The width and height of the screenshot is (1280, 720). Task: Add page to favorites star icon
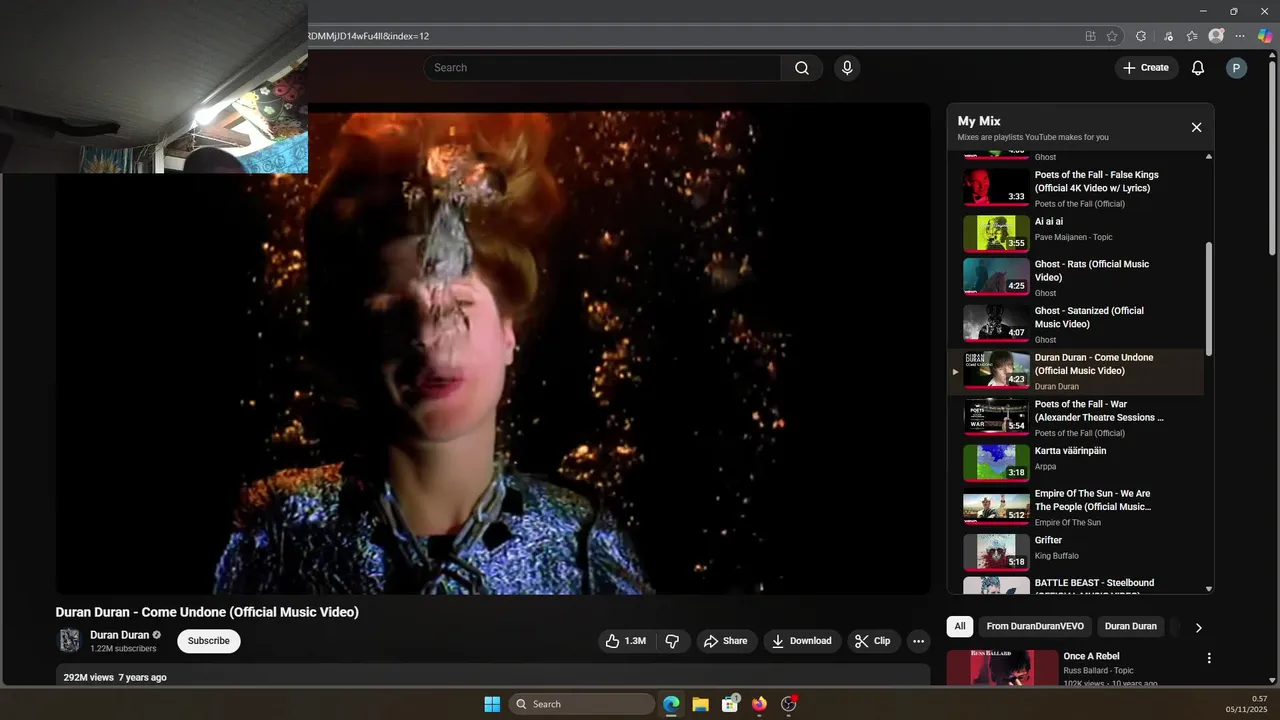[1112, 36]
